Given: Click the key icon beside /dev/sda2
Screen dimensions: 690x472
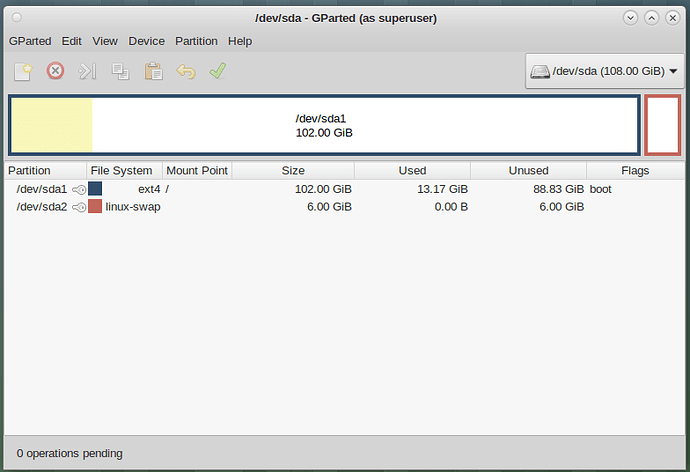Looking at the screenshot, I should (x=79, y=207).
